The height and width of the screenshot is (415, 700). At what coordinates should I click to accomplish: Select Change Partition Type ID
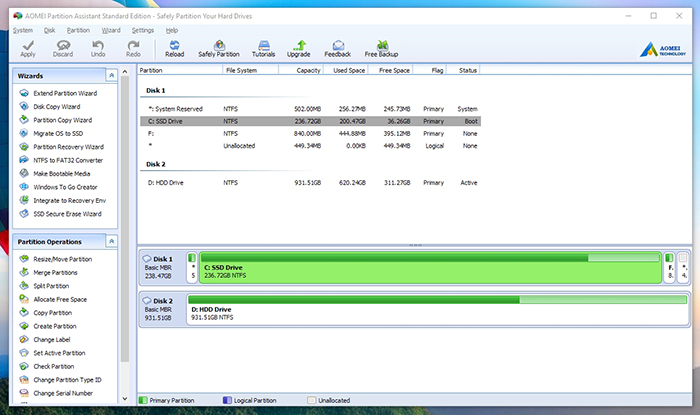click(67, 380)
